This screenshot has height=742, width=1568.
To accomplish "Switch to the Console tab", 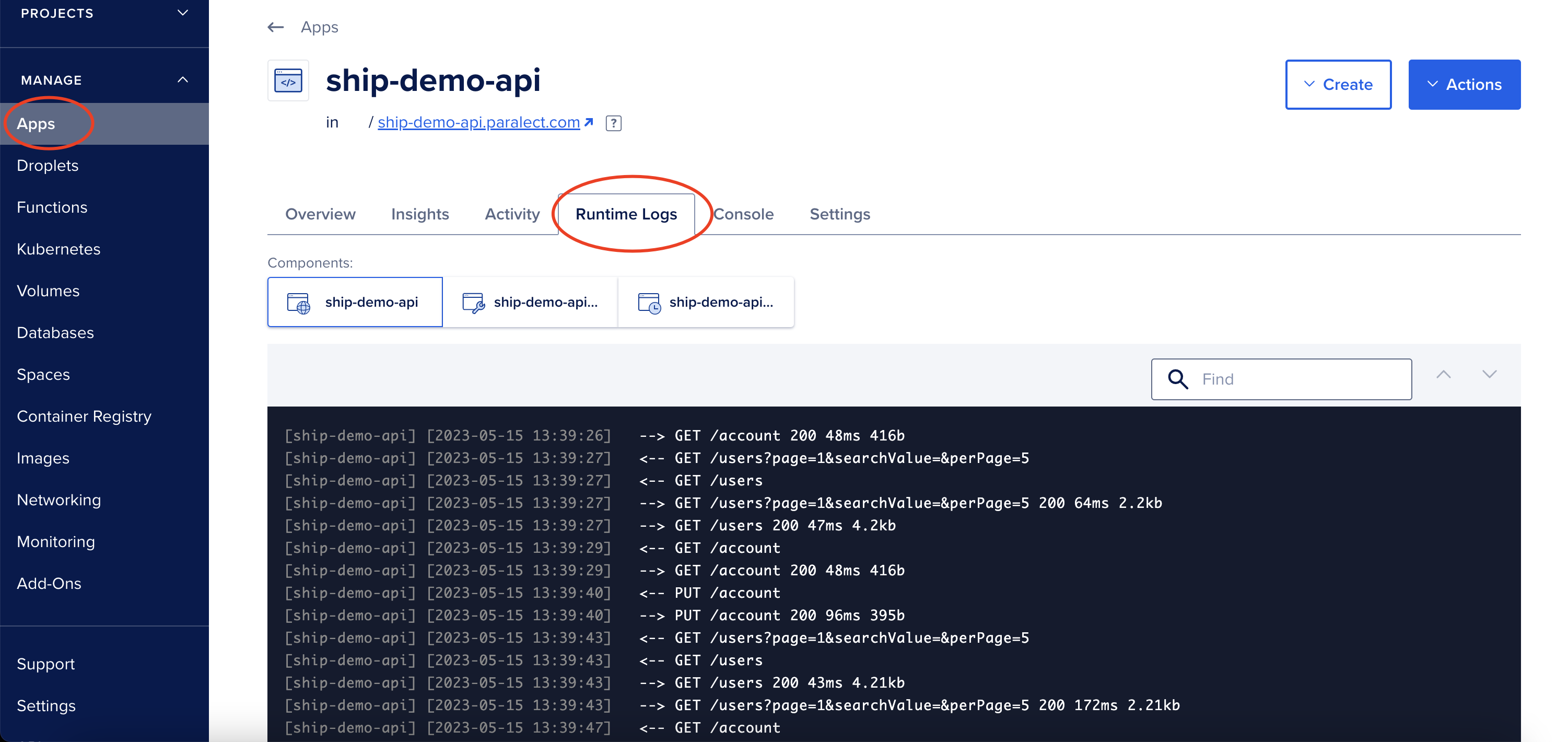I will [x=744, y=214].
